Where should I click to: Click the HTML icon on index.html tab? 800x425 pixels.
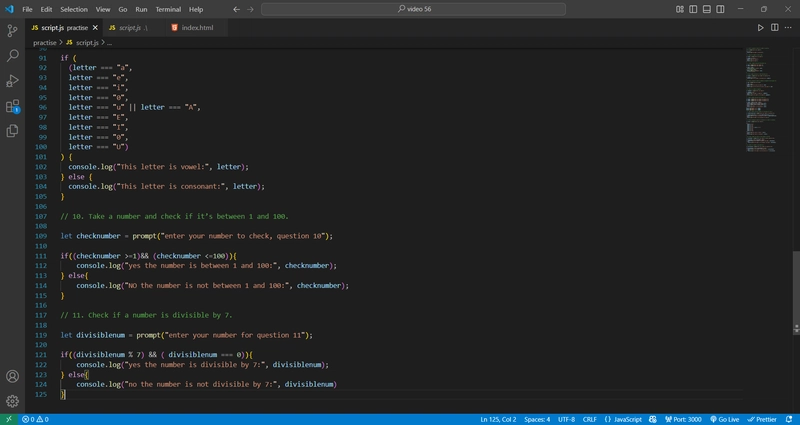174,28
